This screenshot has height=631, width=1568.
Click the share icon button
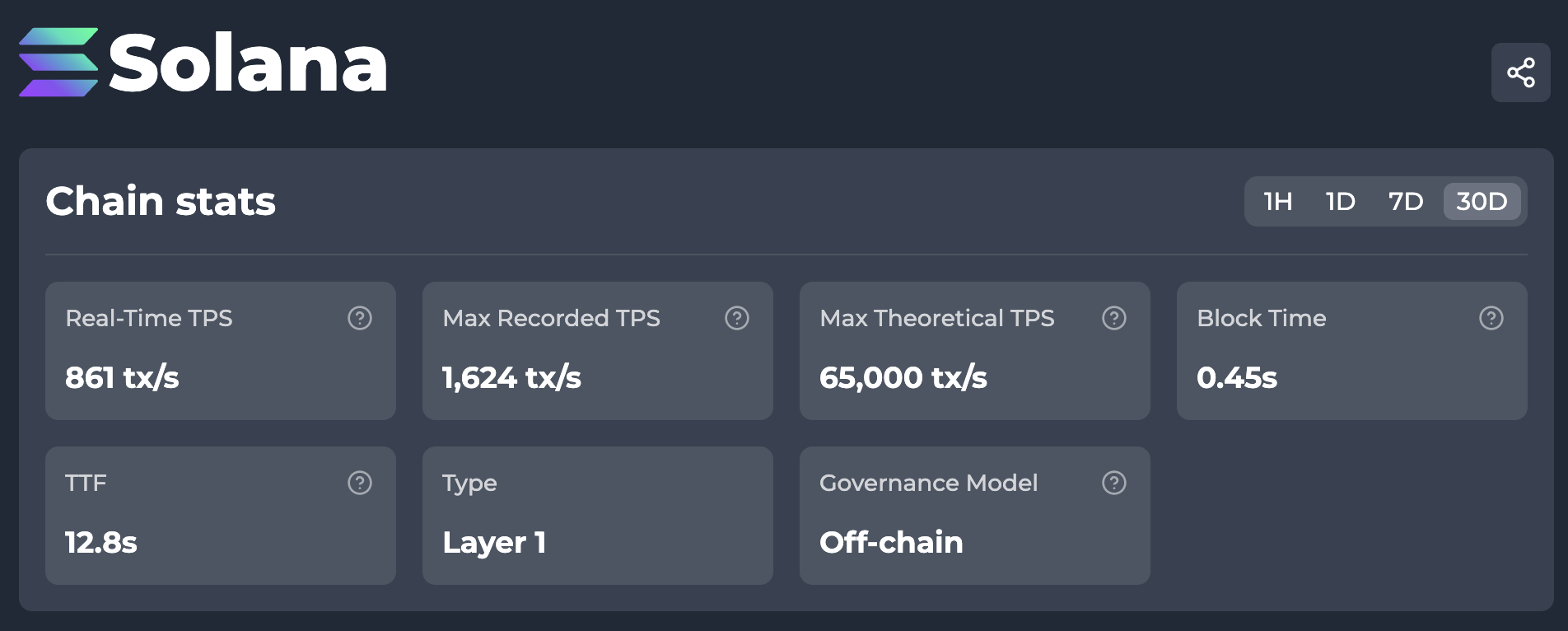1520,72
